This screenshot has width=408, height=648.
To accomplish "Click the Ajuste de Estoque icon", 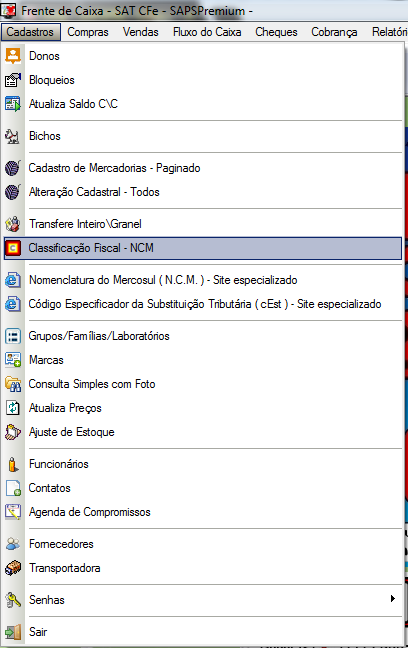I will pyautogui.click(x=13, y=432).
